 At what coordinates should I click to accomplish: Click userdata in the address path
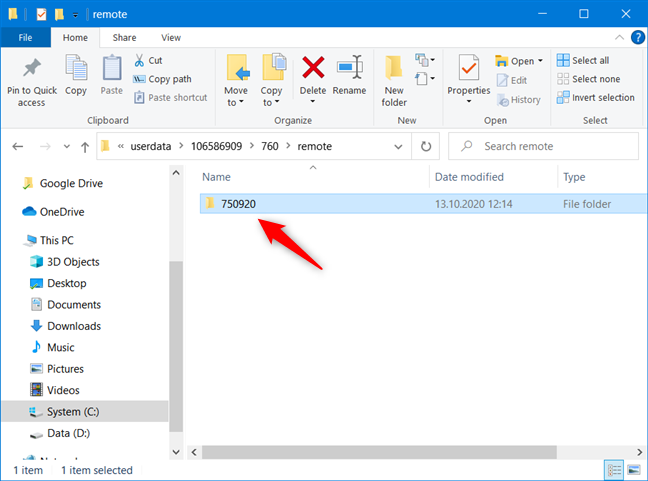151,146
